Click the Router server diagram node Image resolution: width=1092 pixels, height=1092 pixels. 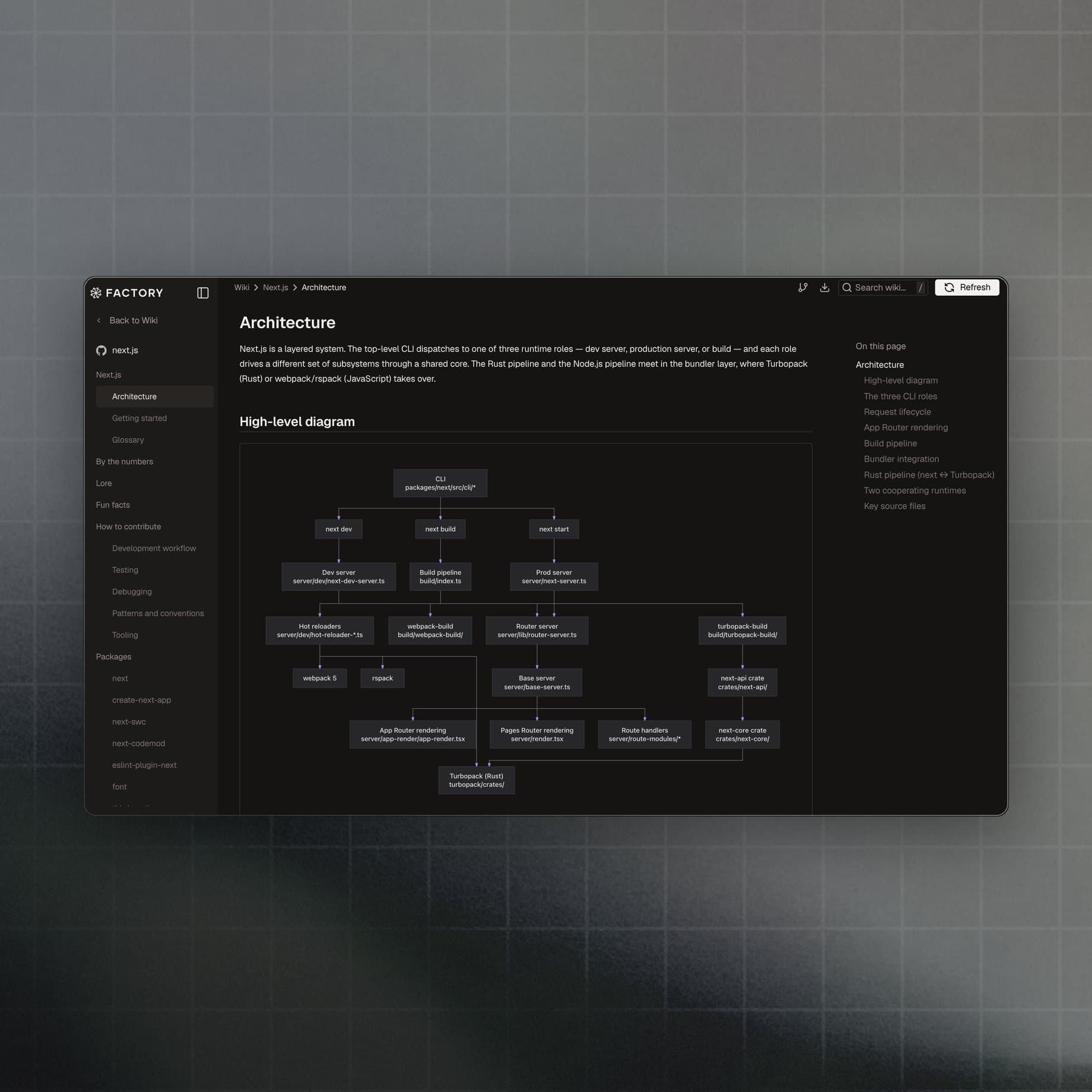click(537, 630)
